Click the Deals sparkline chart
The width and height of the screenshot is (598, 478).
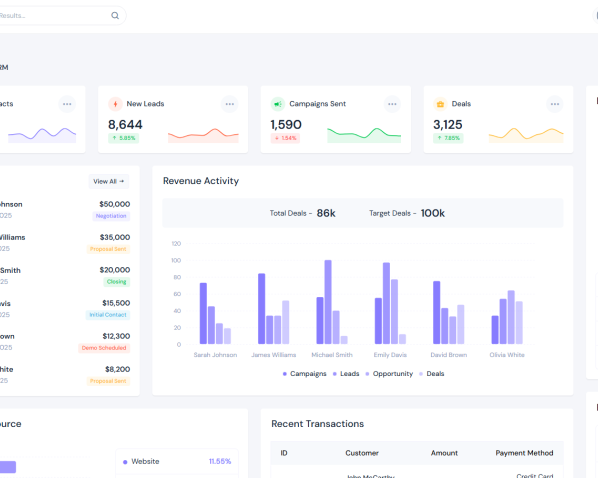[x=526, y=135]
